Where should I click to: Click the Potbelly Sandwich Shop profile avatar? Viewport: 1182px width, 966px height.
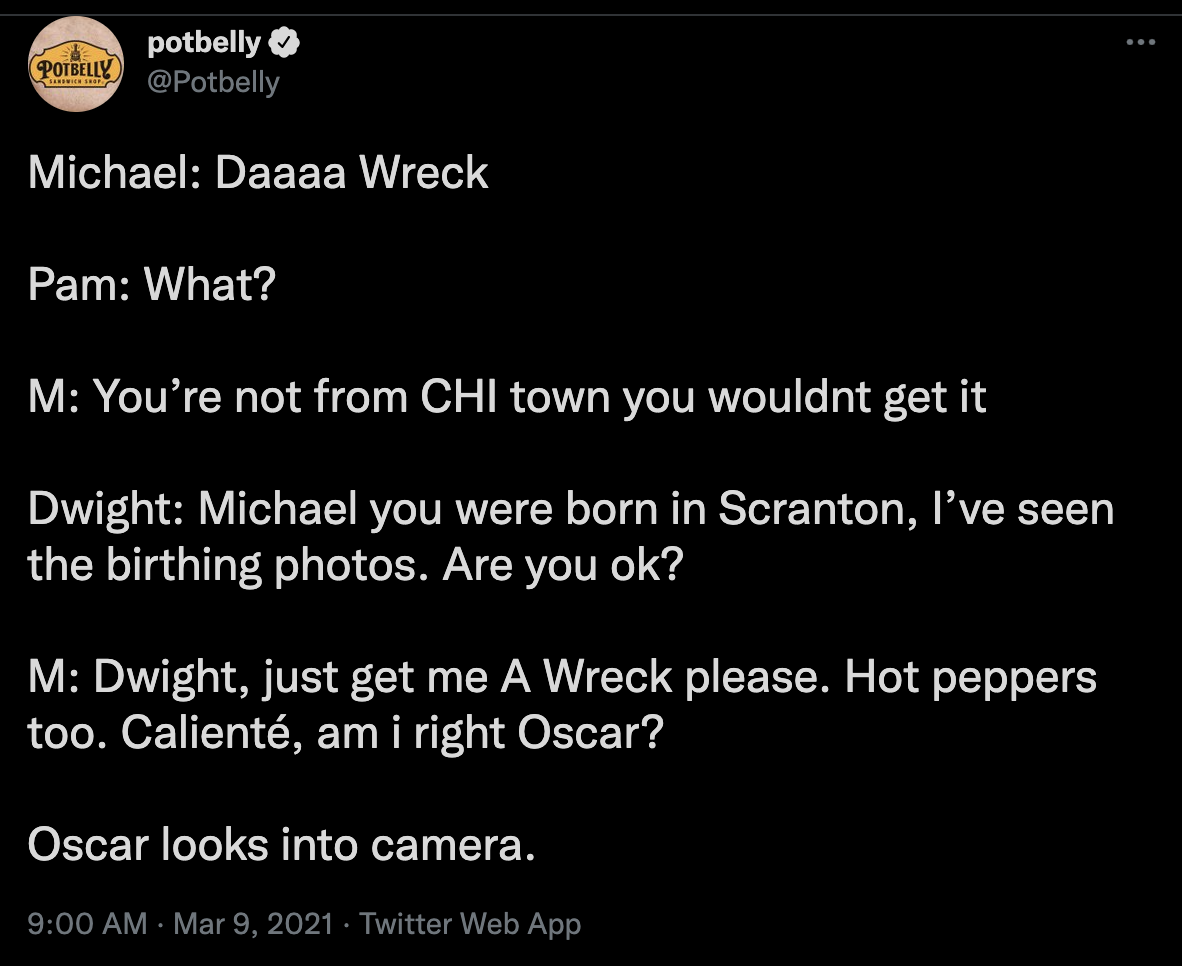coord(77,62)
